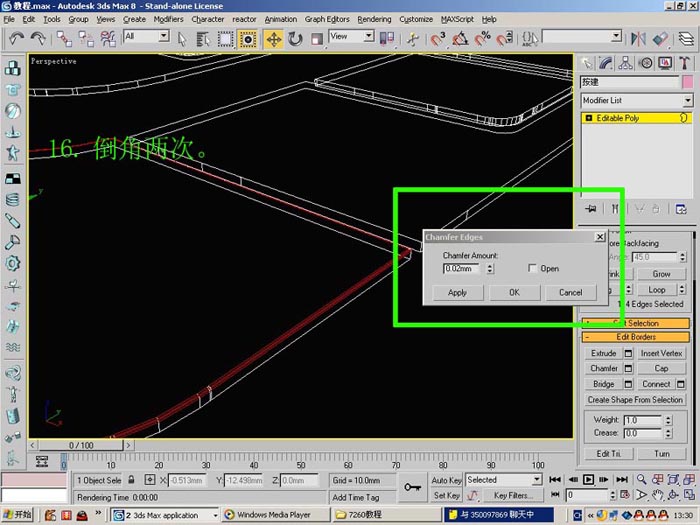Click the Insert Vertex button
Viewport: 700px width, 525px height.
[x=661, y=354]
